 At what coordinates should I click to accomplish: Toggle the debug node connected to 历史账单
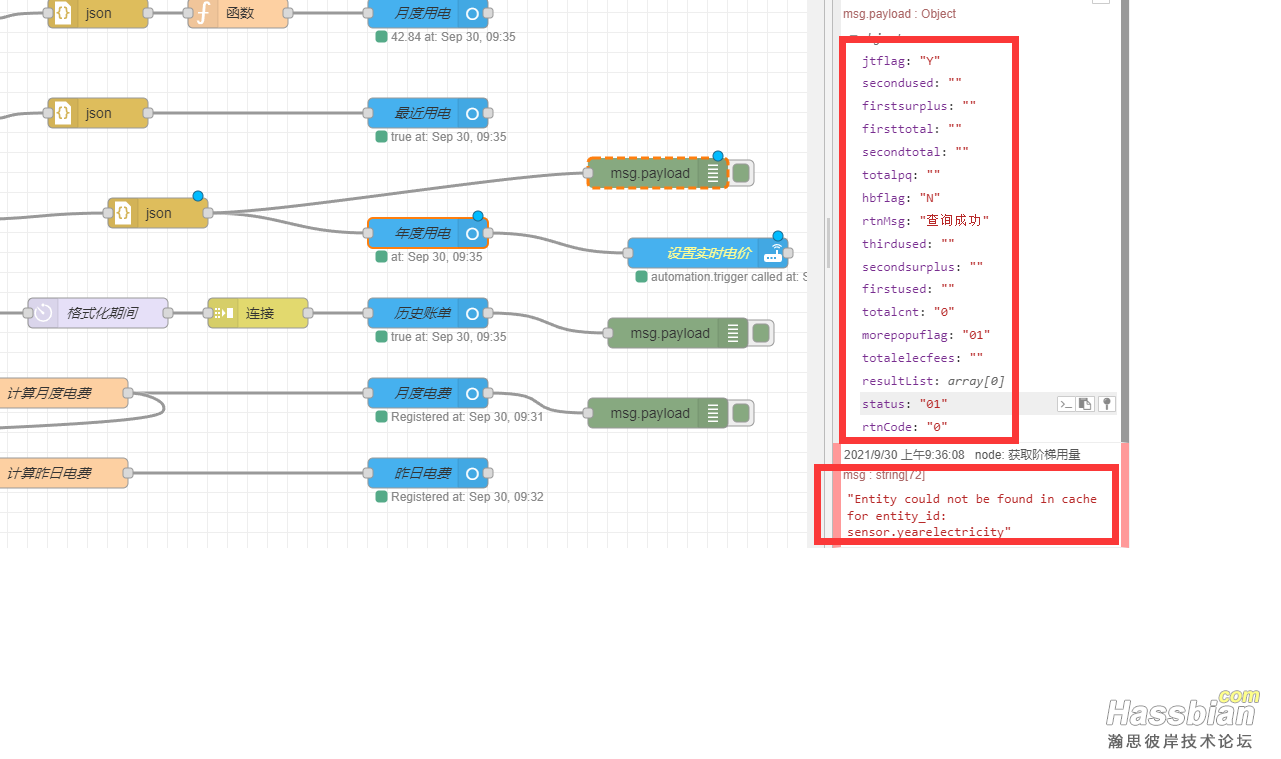761,333
